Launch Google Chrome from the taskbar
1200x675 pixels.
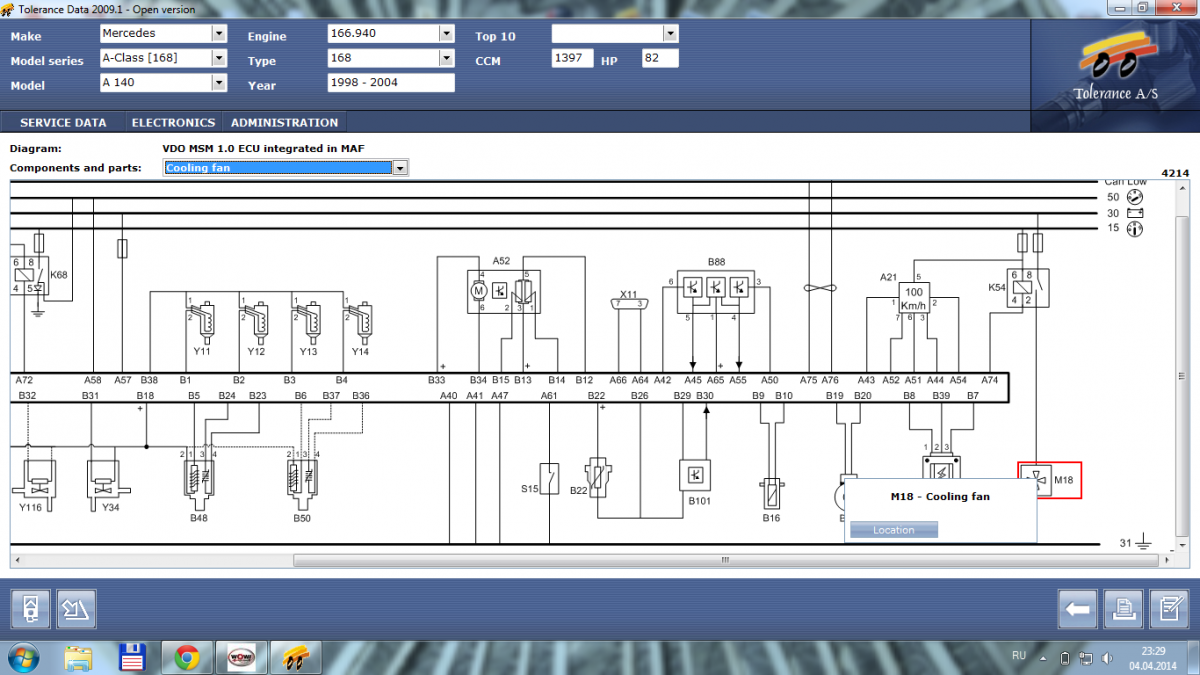coord(186,658)
